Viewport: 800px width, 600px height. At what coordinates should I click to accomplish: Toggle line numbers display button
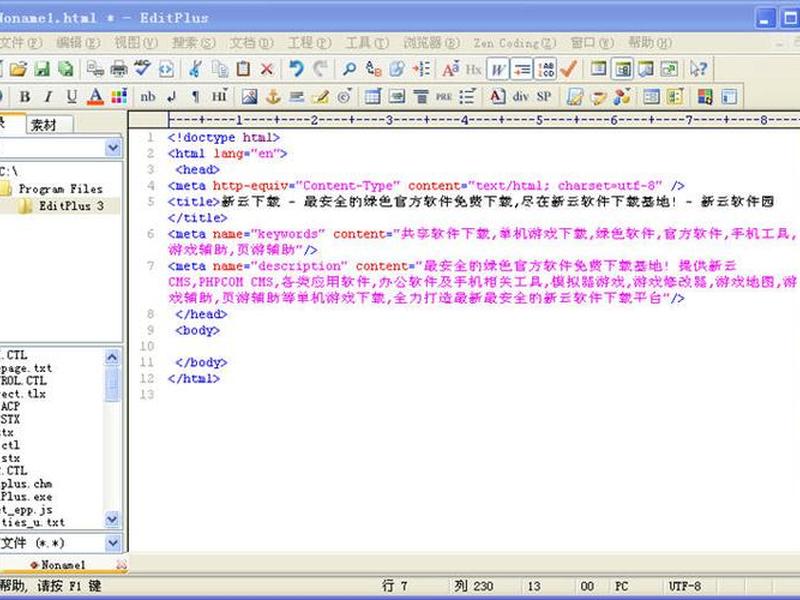click(x=545, y=69)
